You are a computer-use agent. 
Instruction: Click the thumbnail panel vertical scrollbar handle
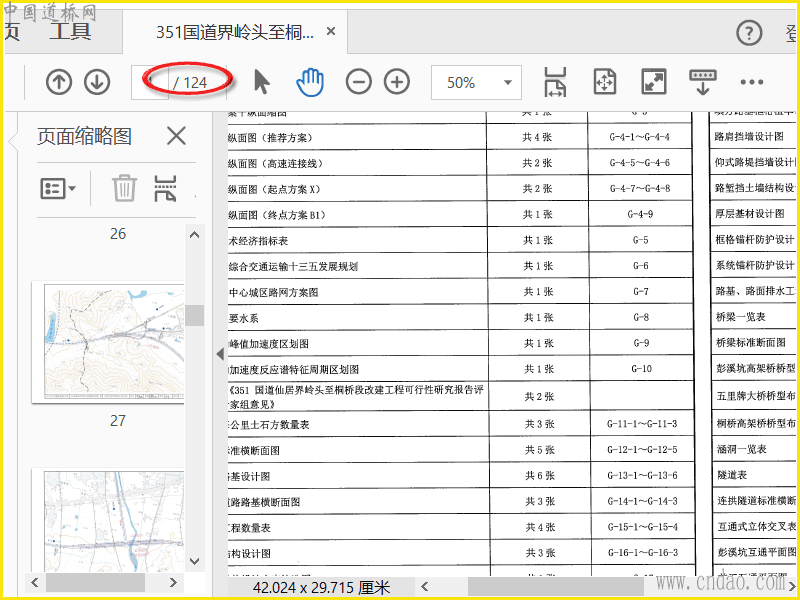[x=194, y=315]
